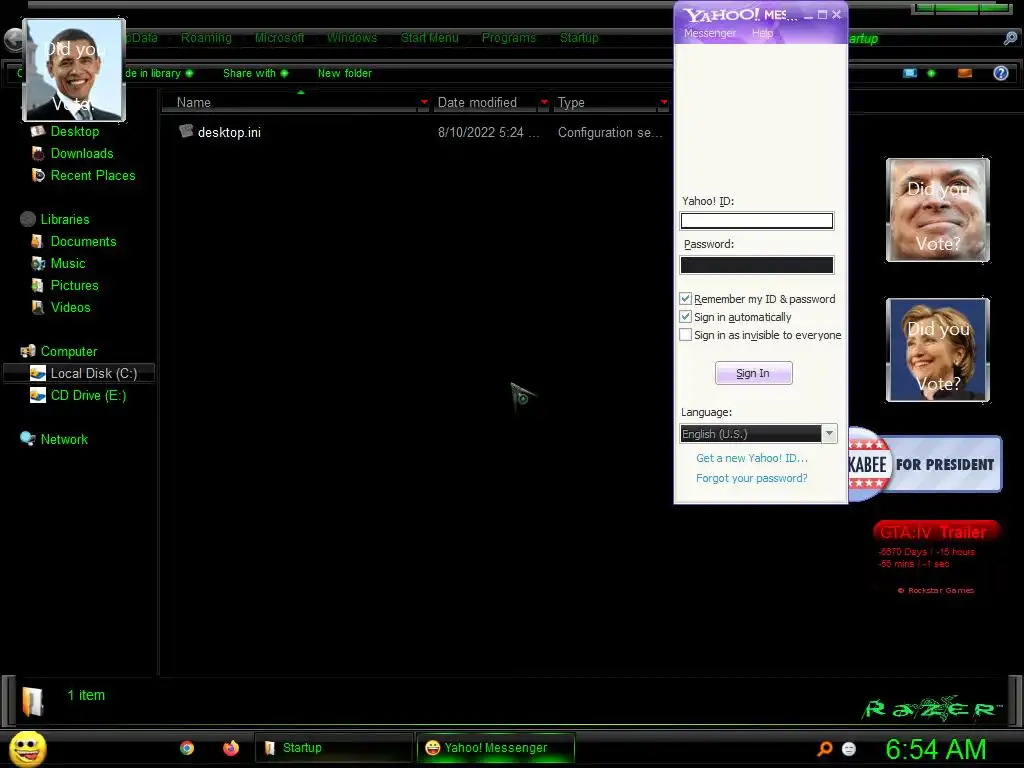Click Forgot your password link
1024x768 pixels.
click(x=751, y=478)
